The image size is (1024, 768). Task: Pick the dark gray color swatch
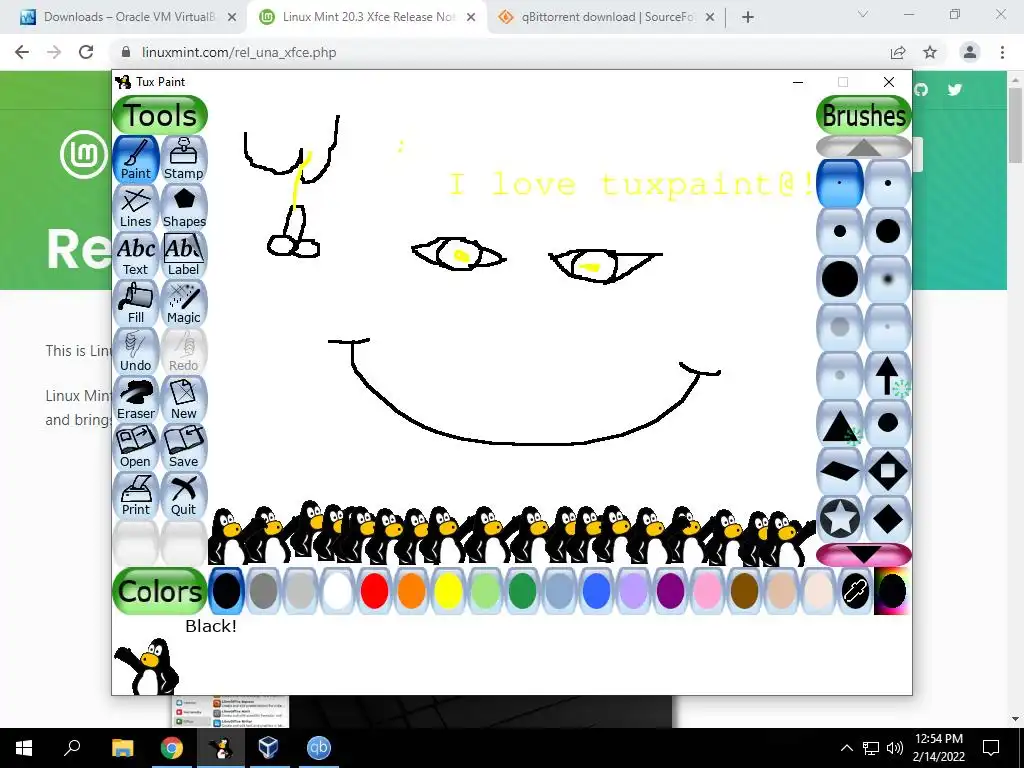click(x=264, y=591)
